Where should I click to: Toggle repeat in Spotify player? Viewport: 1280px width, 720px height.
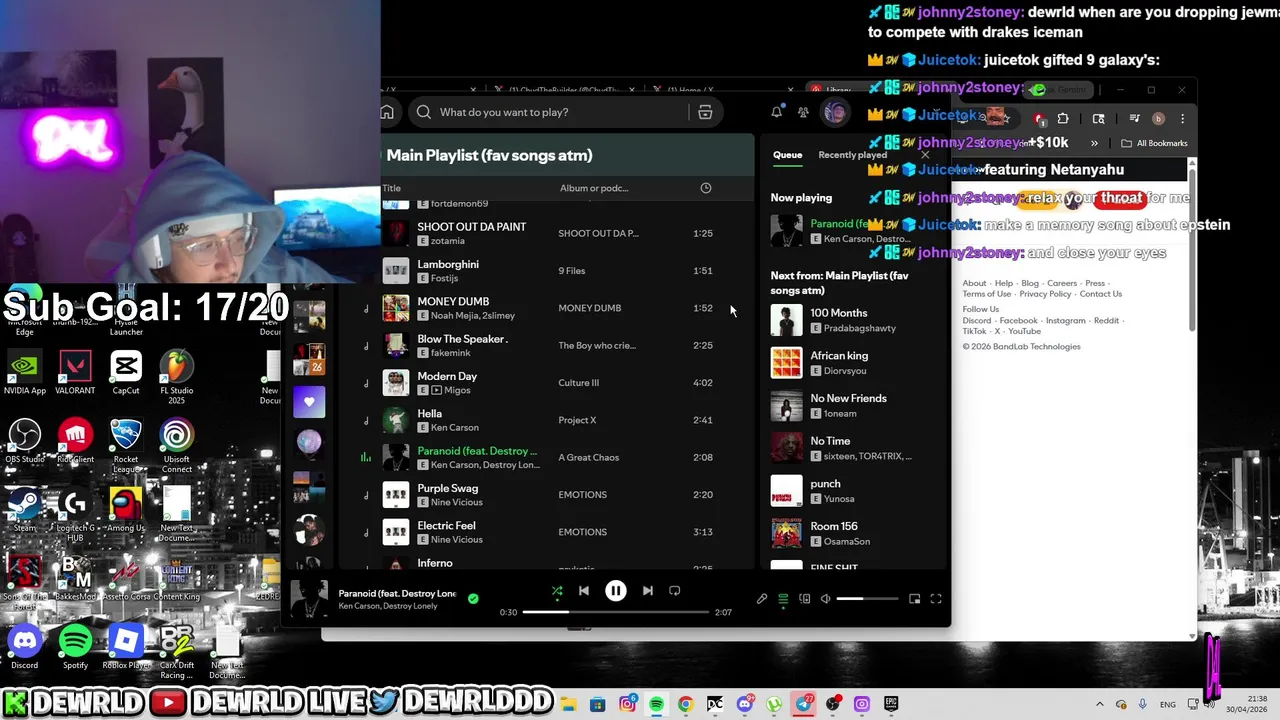[674, 591]
